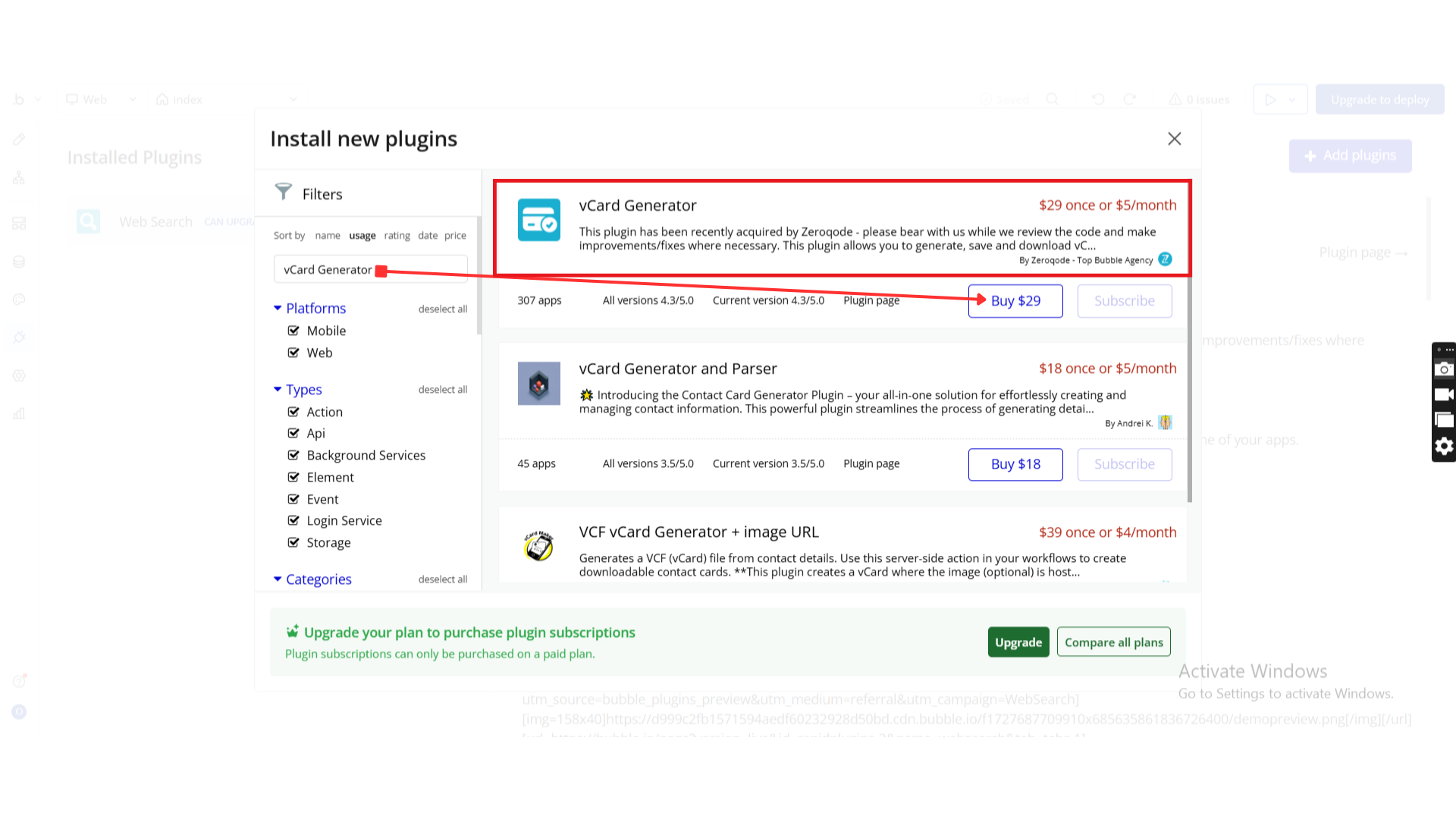Click the vCard Generator plugin icon
The width and height of the screenshot is (1456, 819).
point(538,220)
